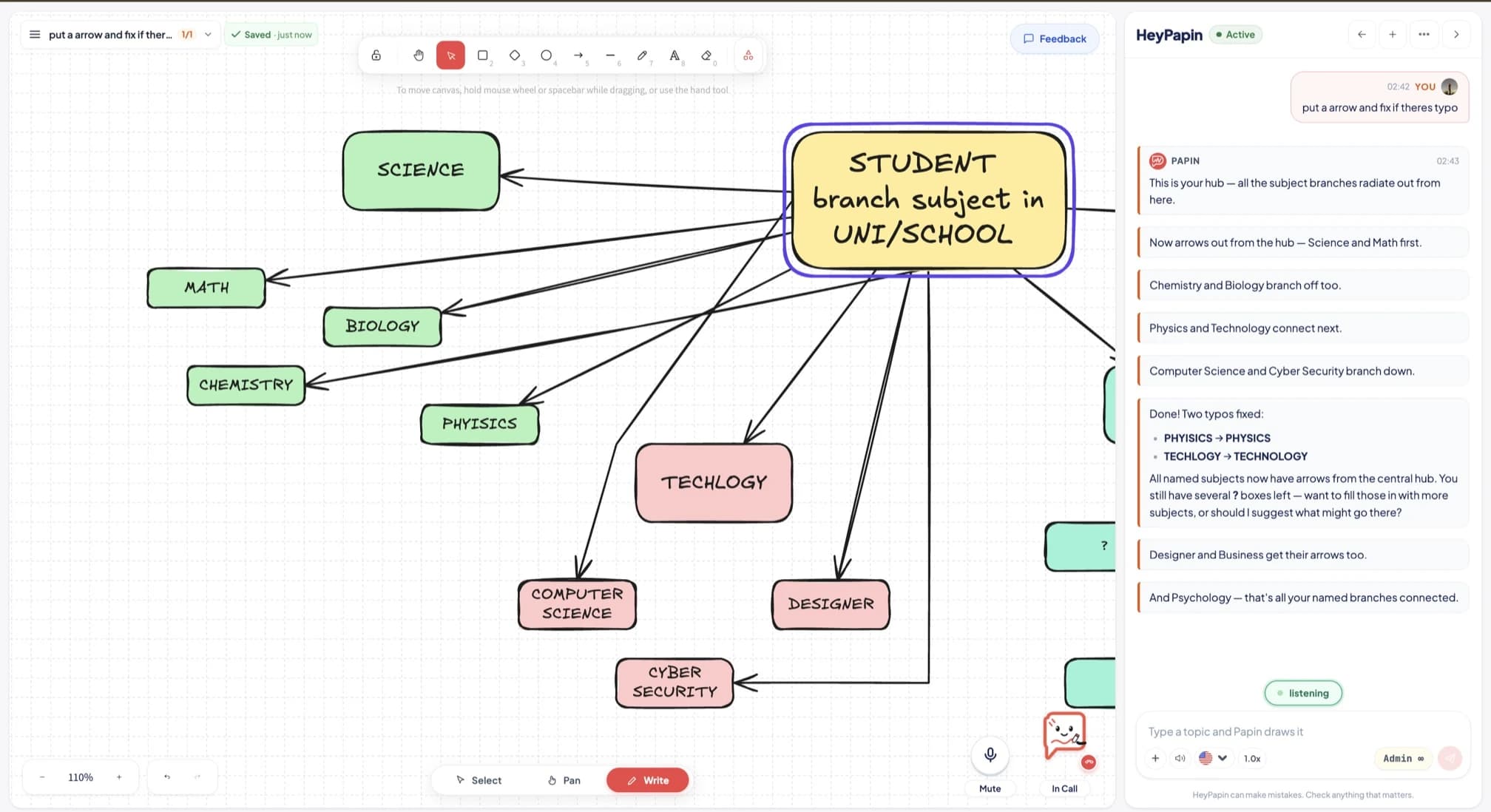Toggle the In Call Papin avatar

(x=1065, y=735)
